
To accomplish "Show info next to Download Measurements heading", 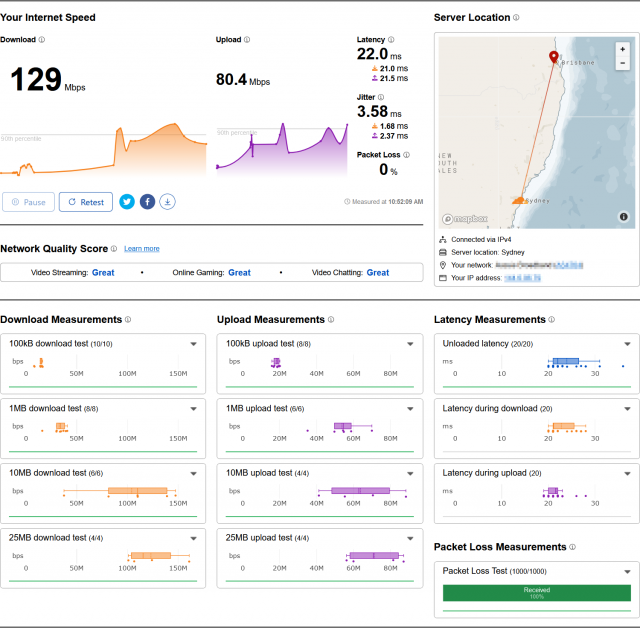I will pyautogui.click(x=128, y=320).
